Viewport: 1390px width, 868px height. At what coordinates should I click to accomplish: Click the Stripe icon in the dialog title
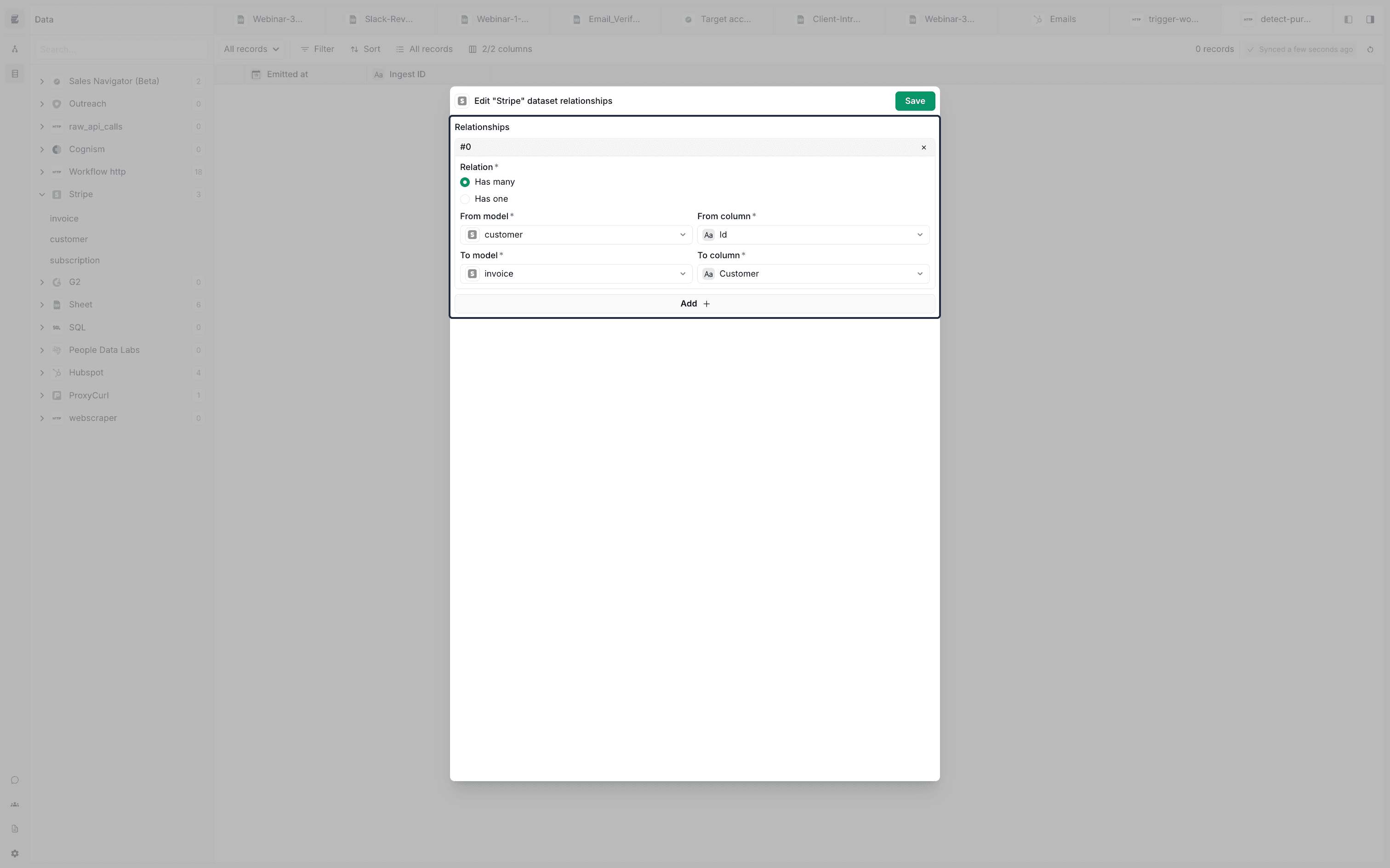462,101
